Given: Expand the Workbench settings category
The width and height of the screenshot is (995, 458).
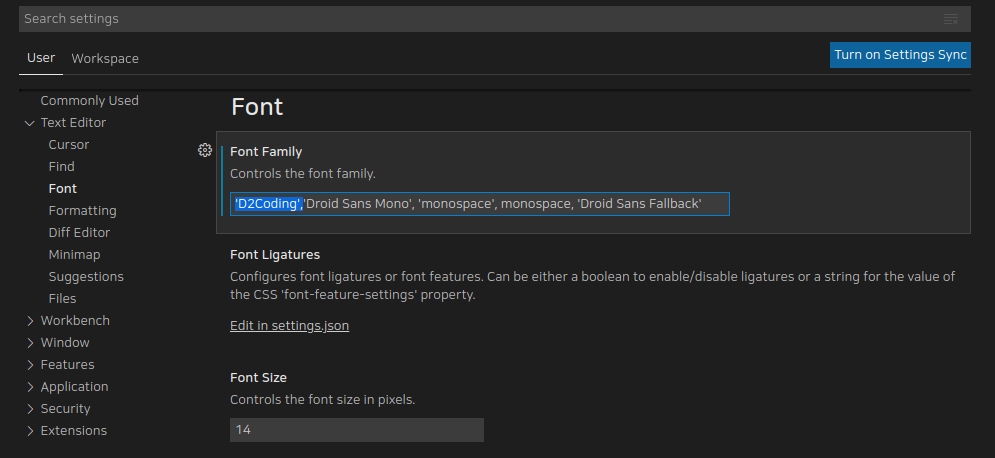Looking at the screenshot, I should click(x=29, y=321).
